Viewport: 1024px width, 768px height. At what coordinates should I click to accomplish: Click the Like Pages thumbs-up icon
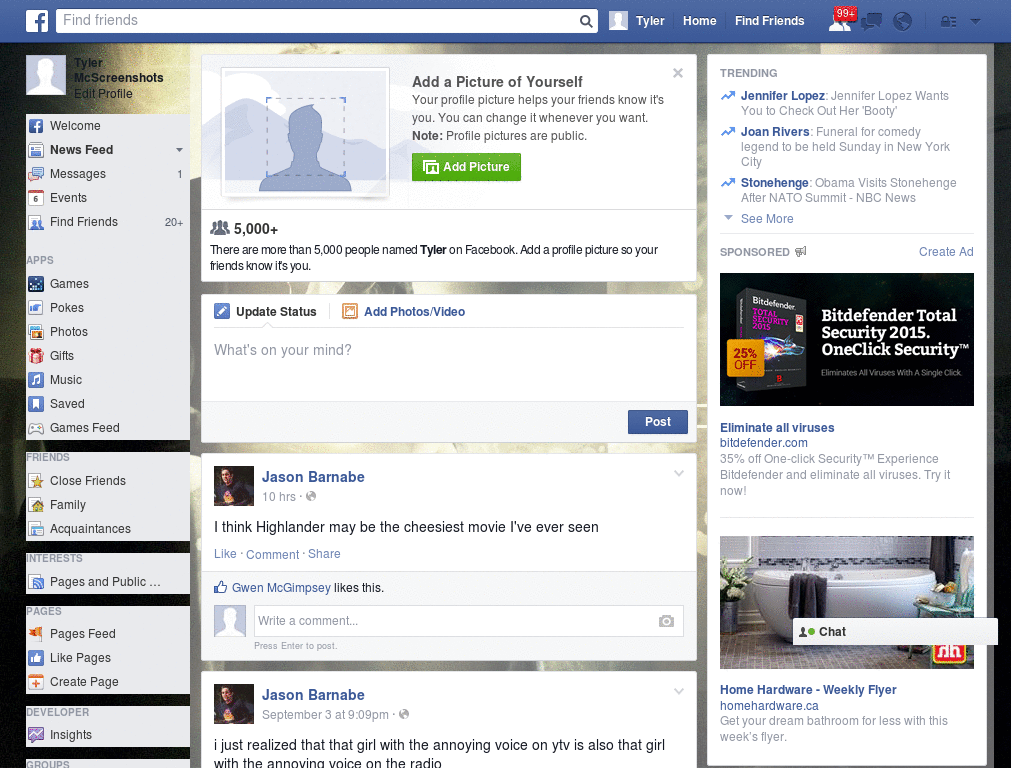pyautogui.click(x=36, y=658)
